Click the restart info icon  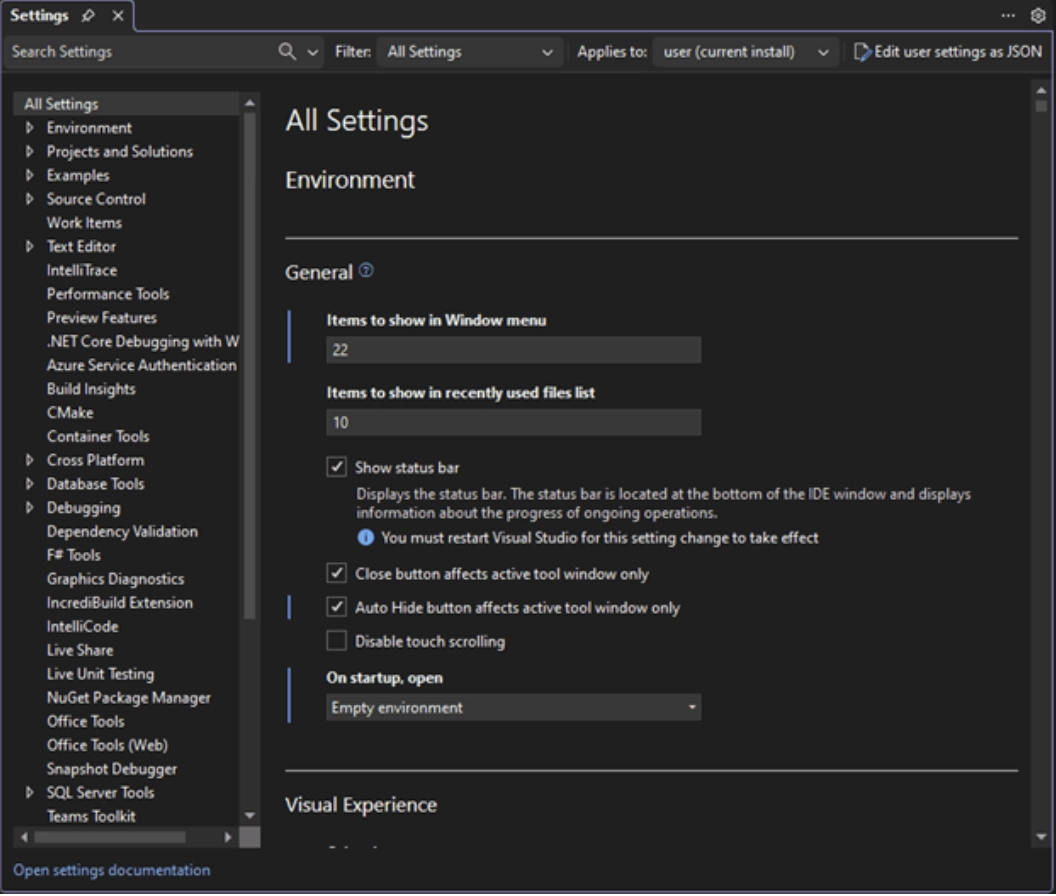[x=366, y=538]
